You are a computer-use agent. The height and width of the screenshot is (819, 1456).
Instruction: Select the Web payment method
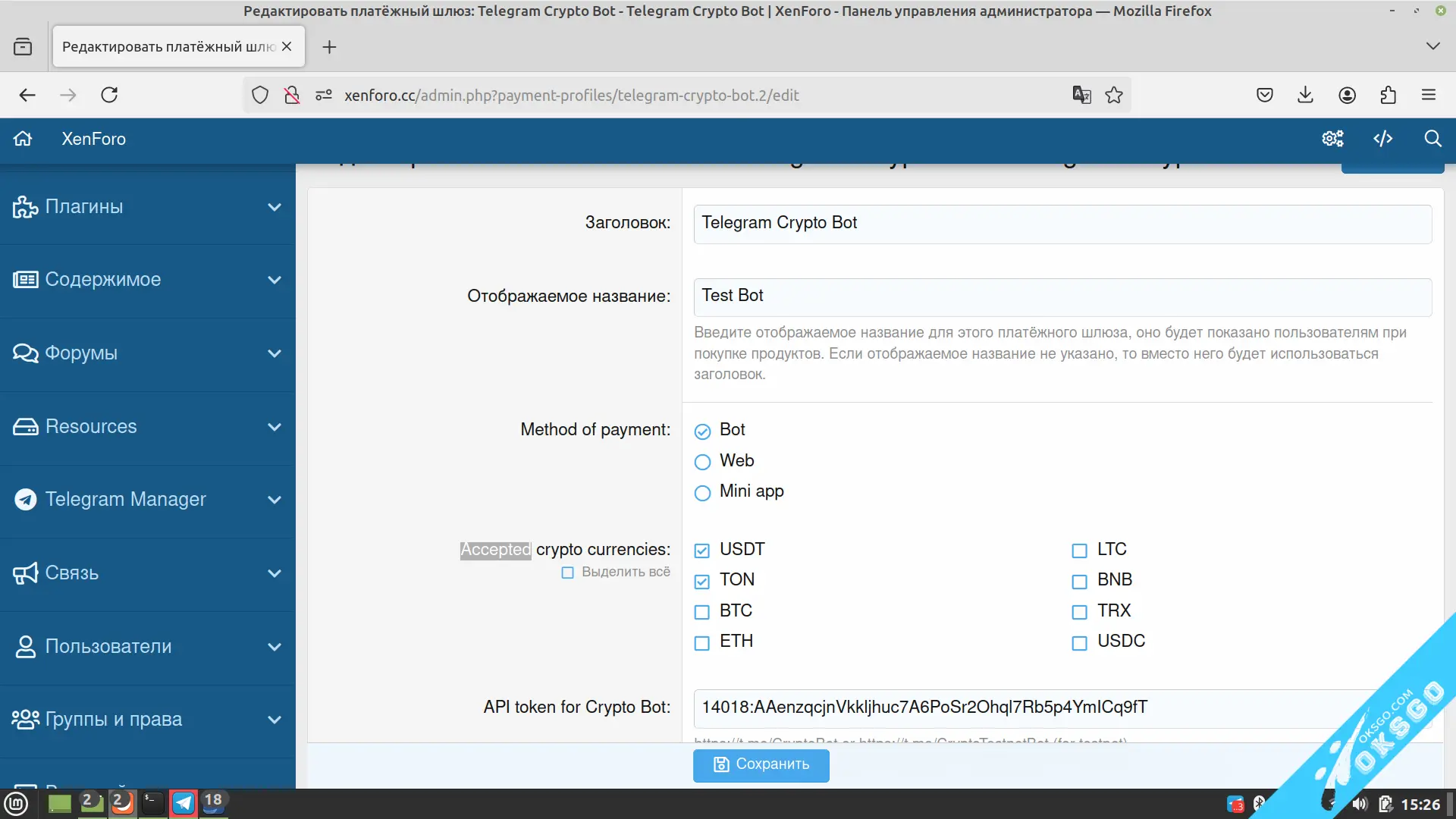point(702,462)
